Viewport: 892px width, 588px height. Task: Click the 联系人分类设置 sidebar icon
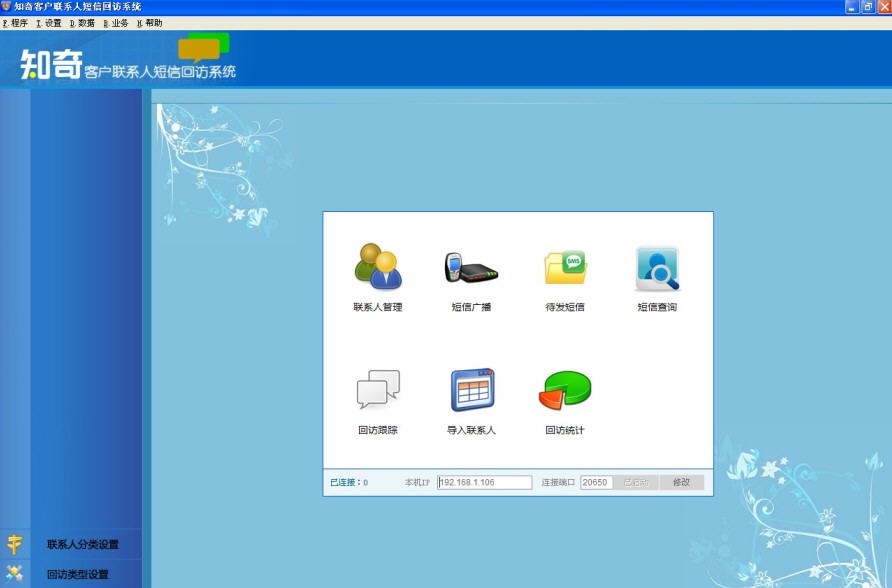tap(14, 544)
